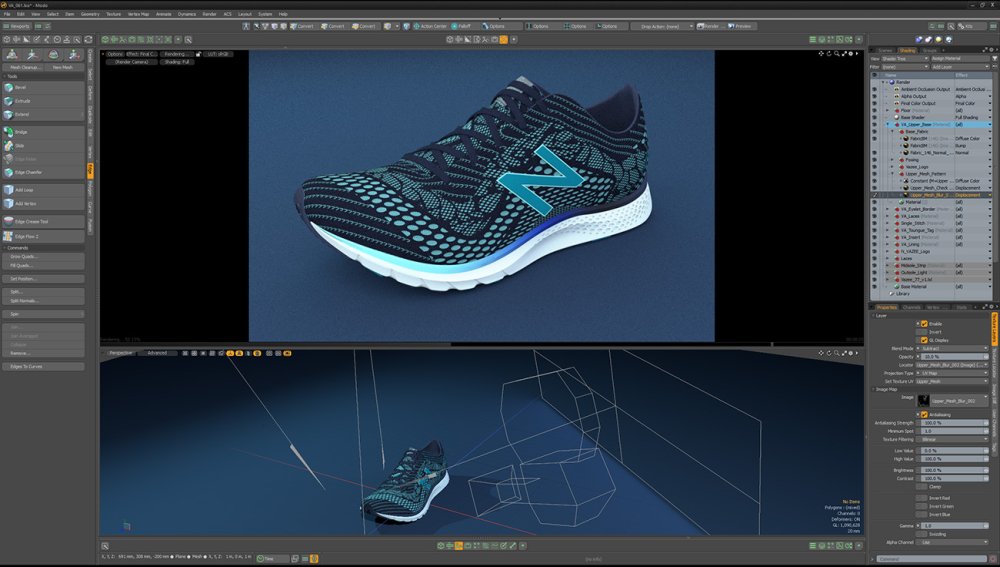Click the Contrast value slider field

pos(955,478)
